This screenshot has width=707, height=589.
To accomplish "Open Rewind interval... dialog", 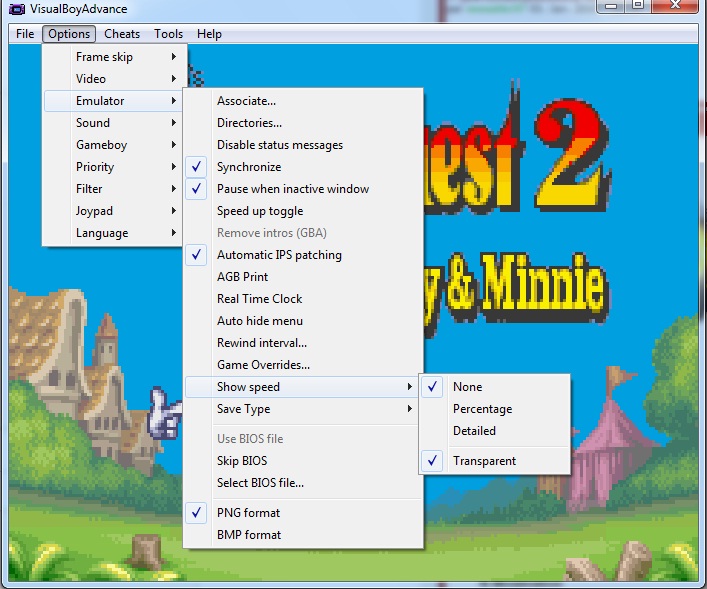I will tap(303, 343).
